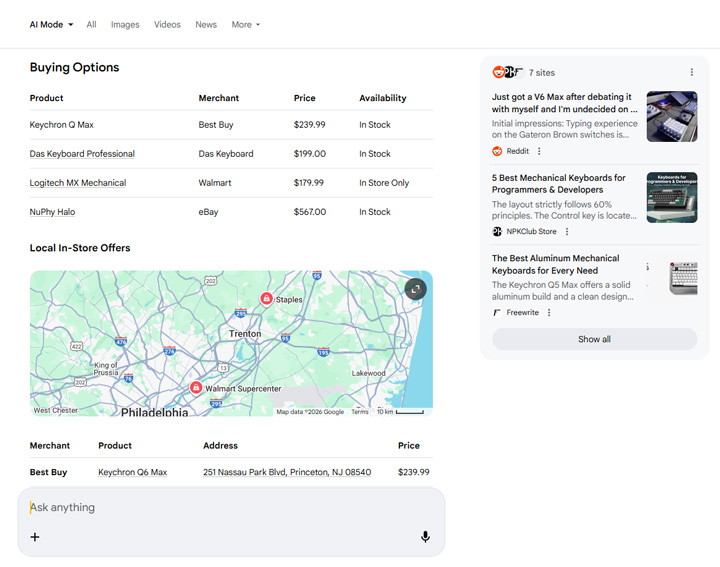
Task: Click the plus attachment icon
Action: pyautogui.click(x=35, y=537)
